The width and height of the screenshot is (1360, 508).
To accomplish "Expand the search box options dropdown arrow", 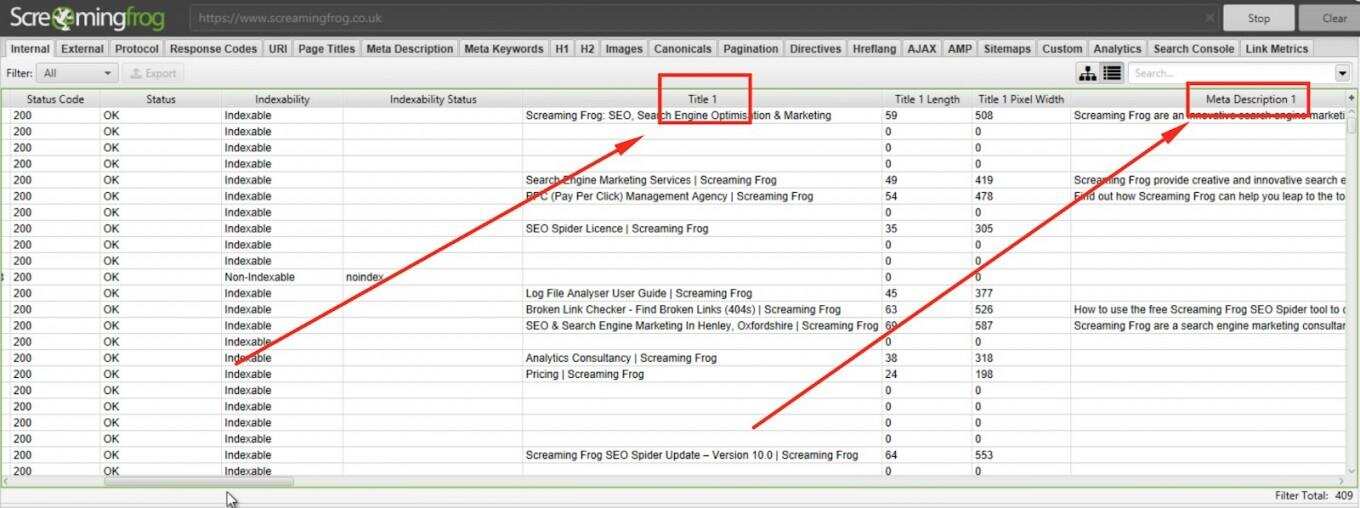I will (1342, 73).
